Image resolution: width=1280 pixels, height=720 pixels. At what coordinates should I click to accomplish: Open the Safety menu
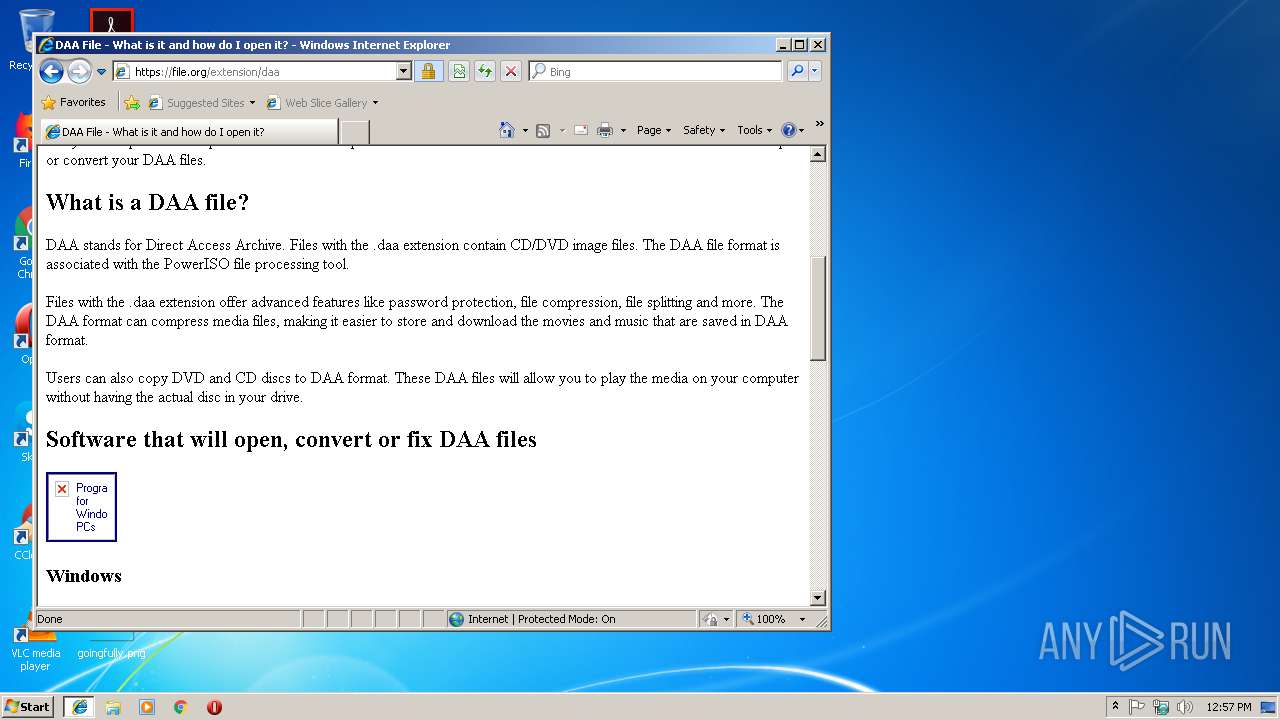704,130
